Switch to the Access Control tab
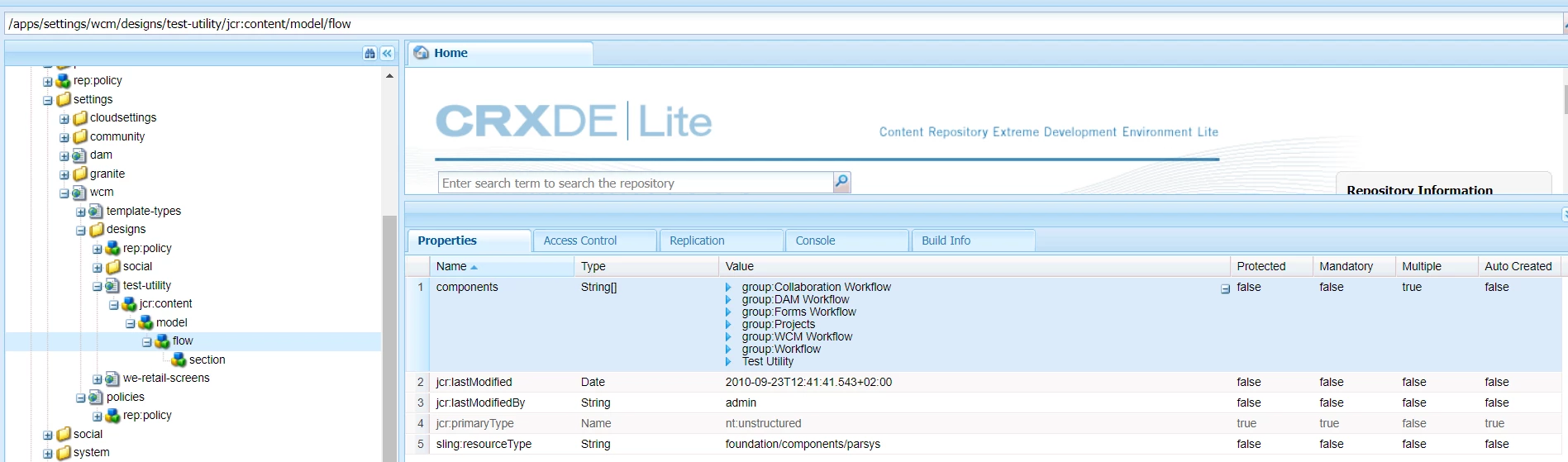1568x462 pixels. coord(595,241)
